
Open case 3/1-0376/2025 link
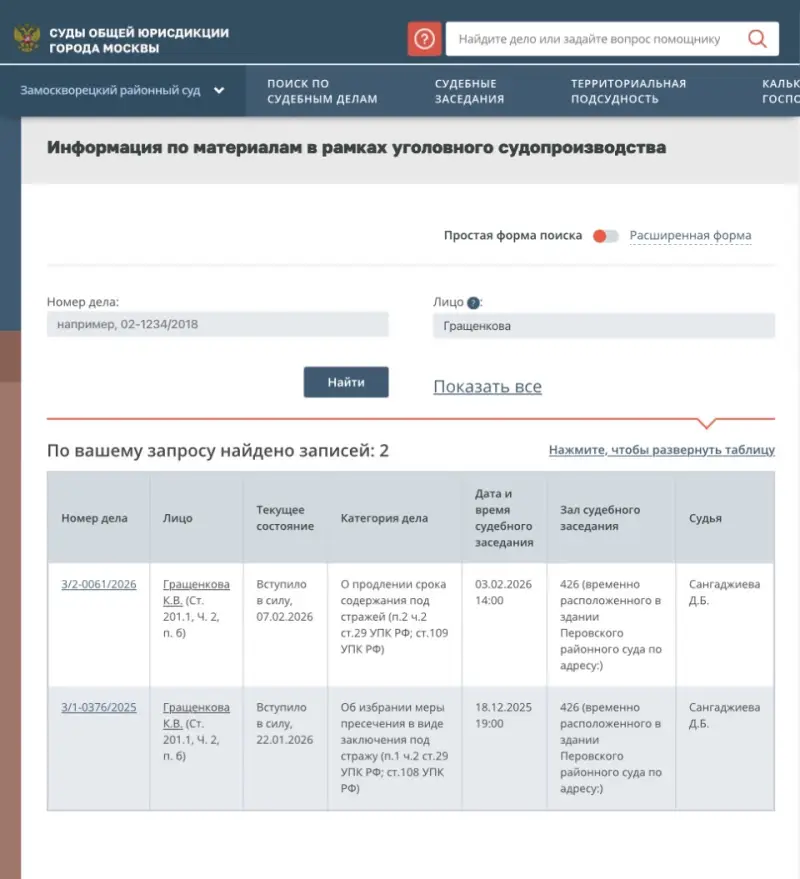tap(98, 707)
